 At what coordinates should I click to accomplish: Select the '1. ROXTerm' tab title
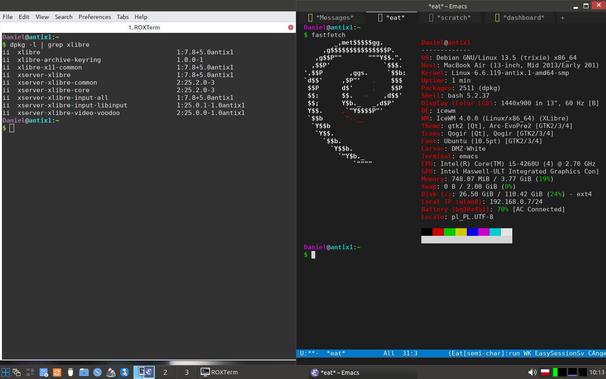point(144,27)
